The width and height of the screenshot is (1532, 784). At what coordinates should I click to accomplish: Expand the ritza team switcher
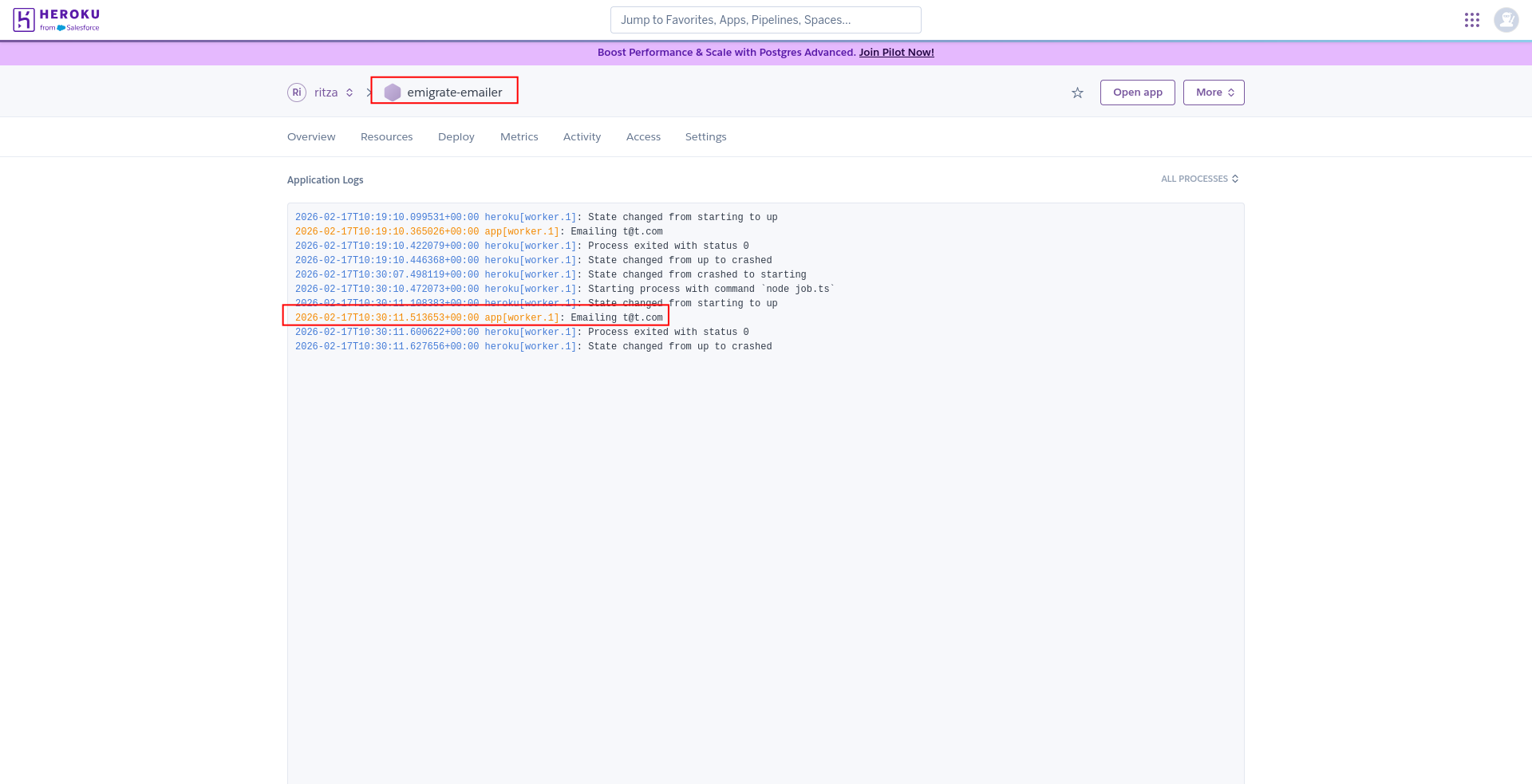point(335,92)
